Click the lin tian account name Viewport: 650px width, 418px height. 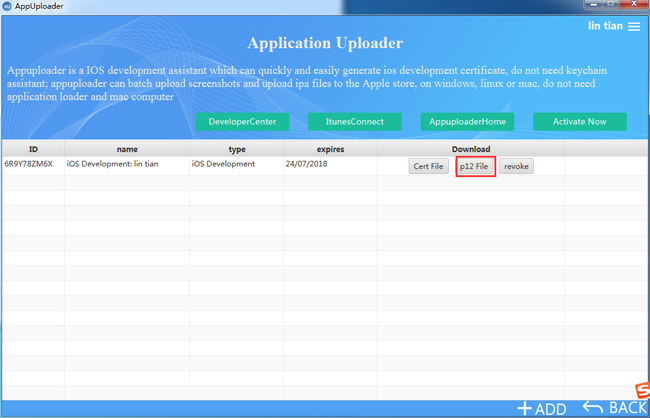coord(605,26)
